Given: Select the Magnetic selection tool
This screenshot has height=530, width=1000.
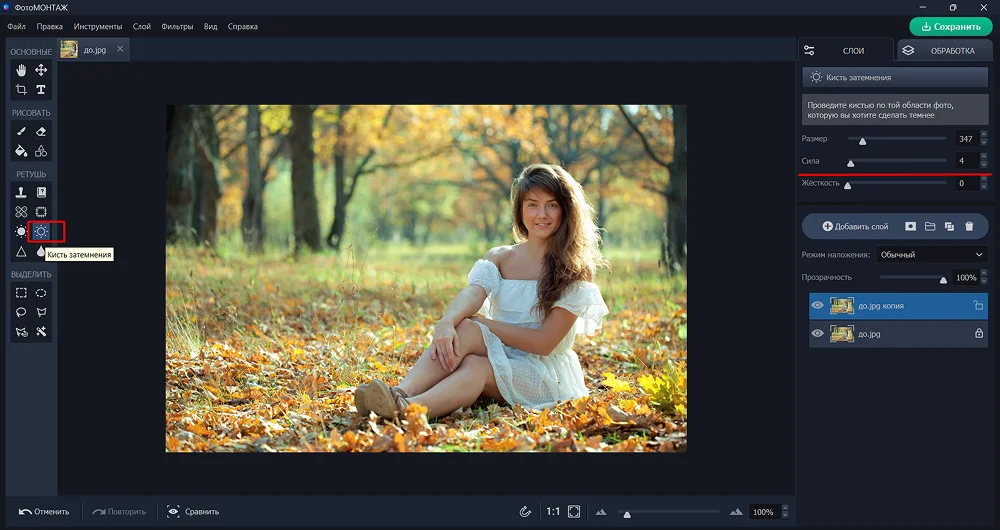Looking at the screenshot, I should click(21, 332).
